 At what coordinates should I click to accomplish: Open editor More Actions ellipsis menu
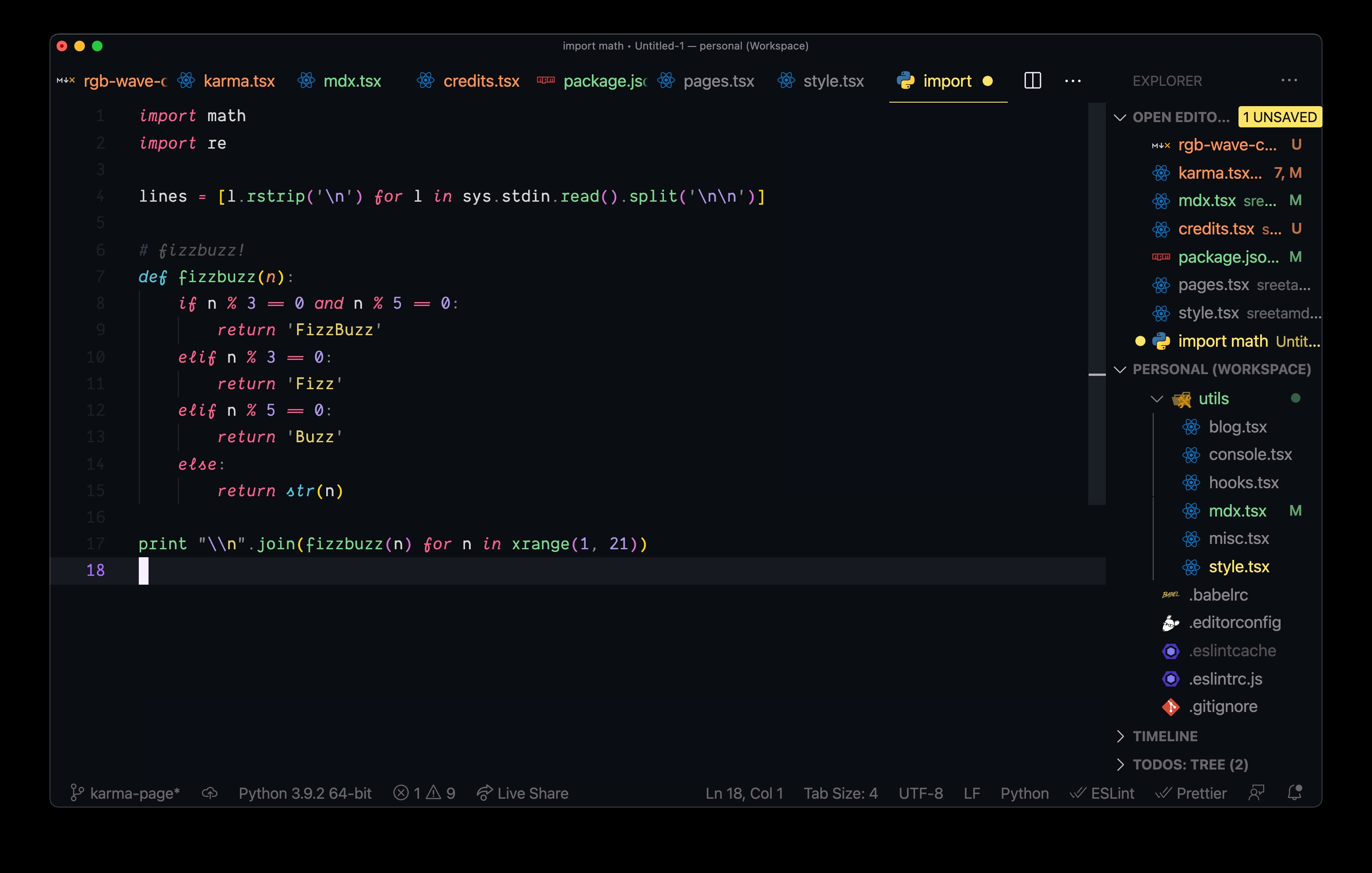(x=1072, y=81)
